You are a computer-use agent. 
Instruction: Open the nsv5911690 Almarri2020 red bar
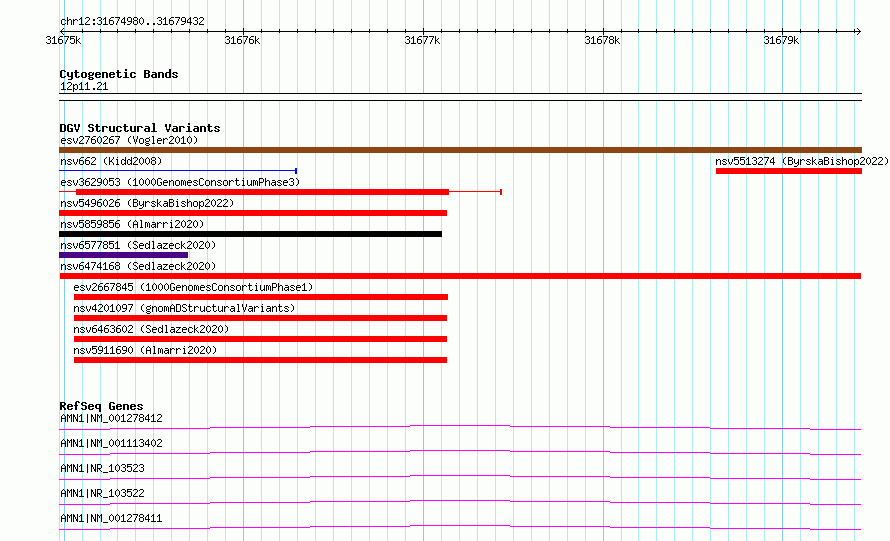(x=260, y=360)
